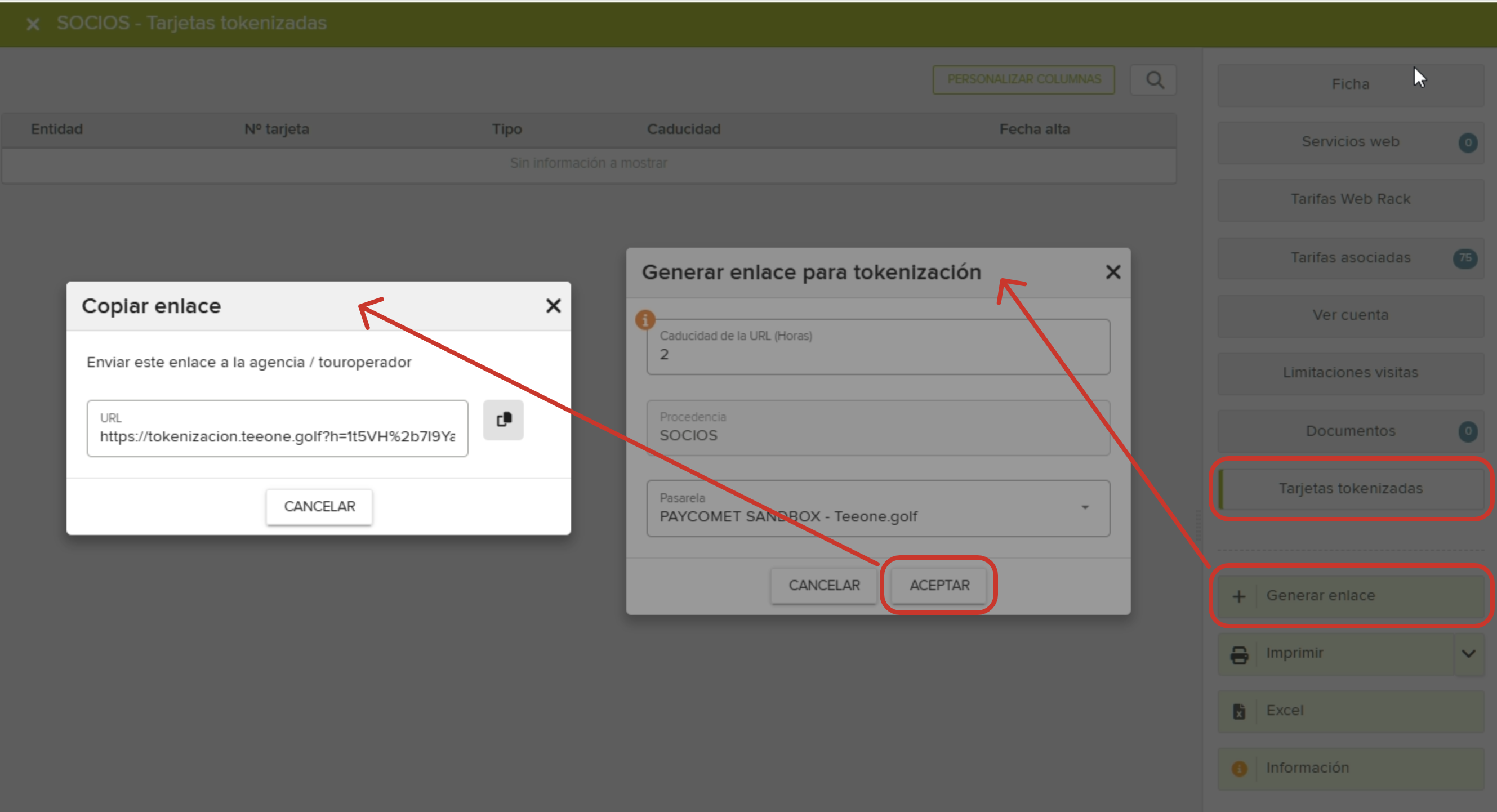Click the orange info icon by Caducidad field
This screenshot has height=812, width=1497.
click(x=645, y=319)
